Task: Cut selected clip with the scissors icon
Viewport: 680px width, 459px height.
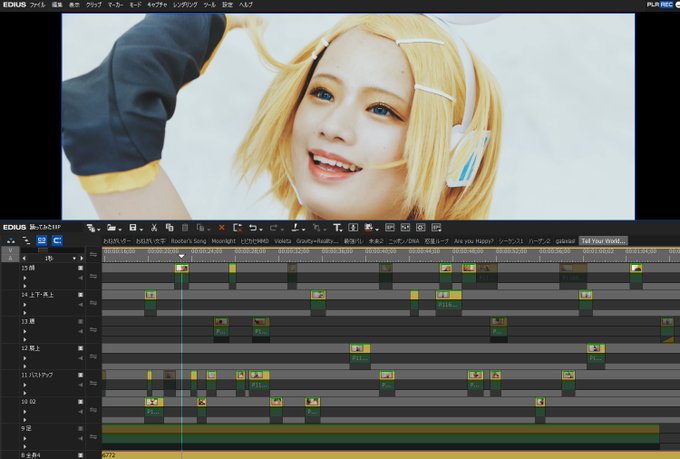Action: [154, 228]
